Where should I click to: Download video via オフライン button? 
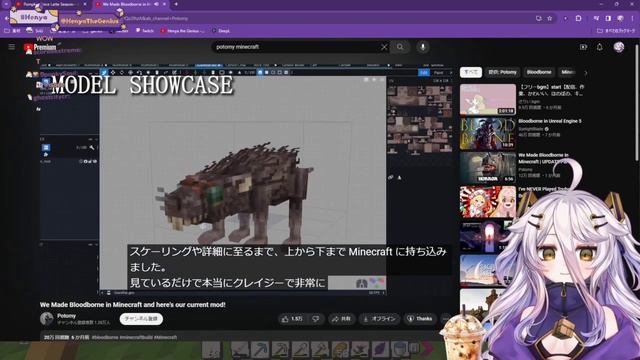coord(379,319)
